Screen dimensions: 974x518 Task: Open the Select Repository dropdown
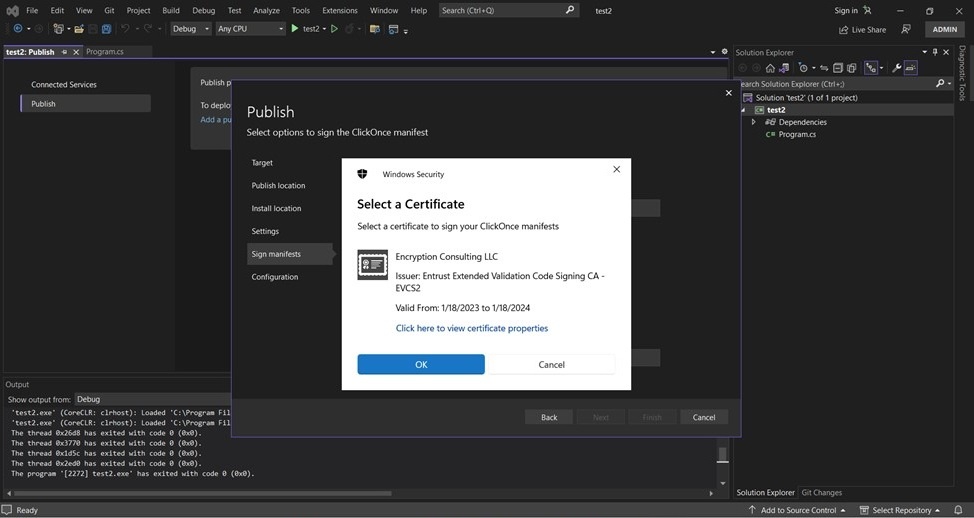(x=899, y=510)
